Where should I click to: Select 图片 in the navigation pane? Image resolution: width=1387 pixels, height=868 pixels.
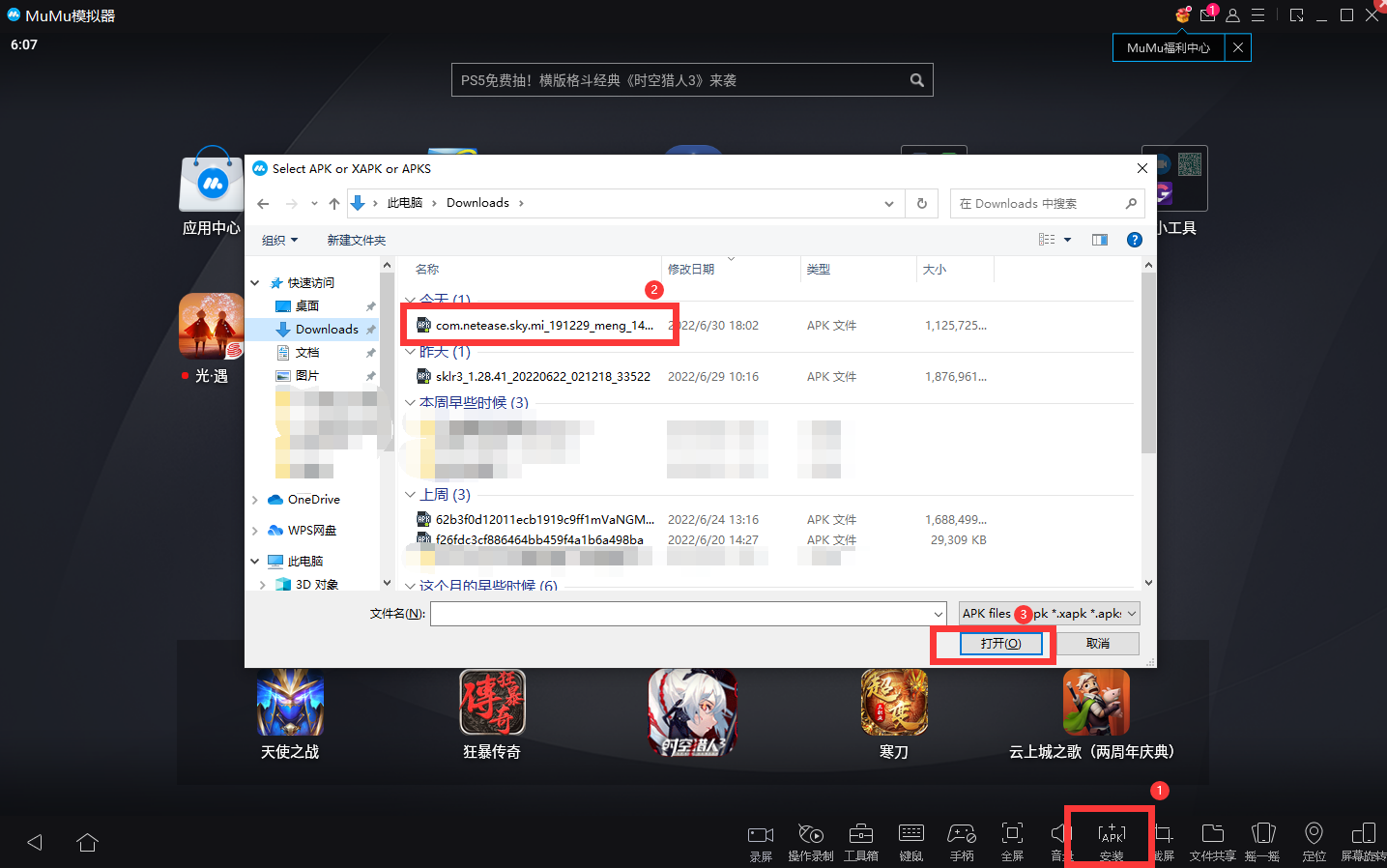point(307,376)
